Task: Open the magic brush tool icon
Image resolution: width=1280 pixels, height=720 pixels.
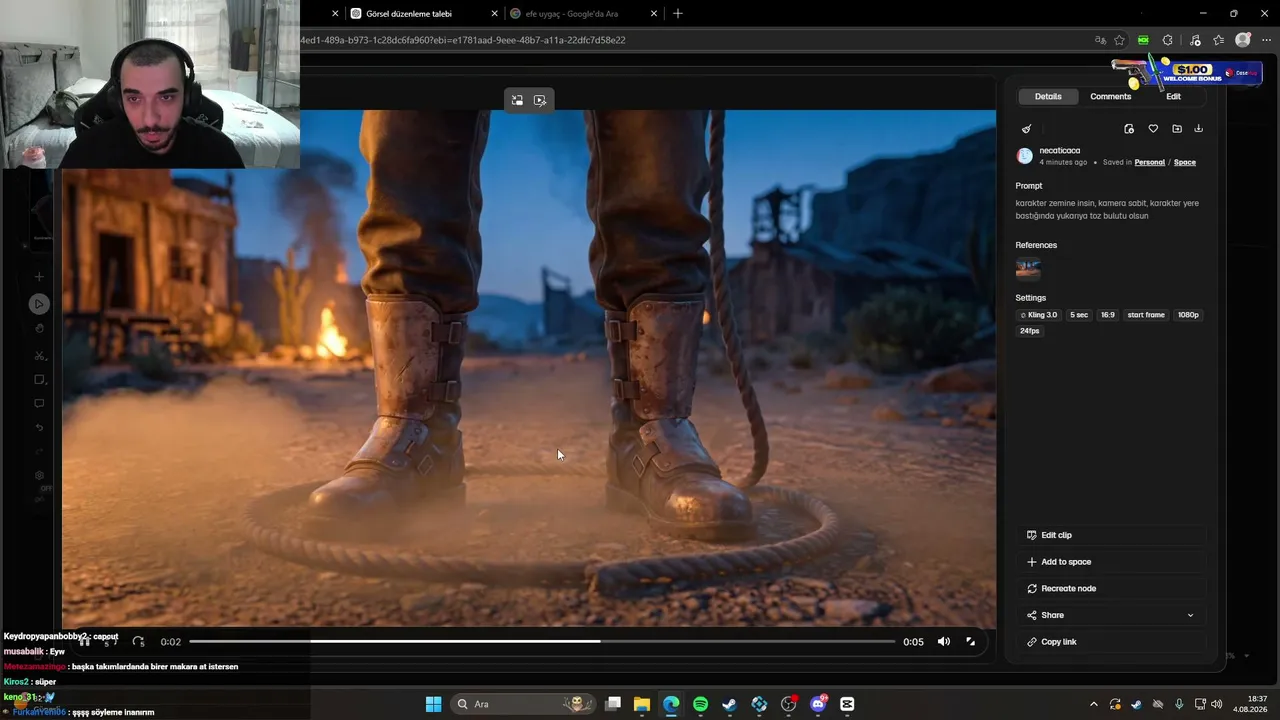Action: (x=1026, y=129)
